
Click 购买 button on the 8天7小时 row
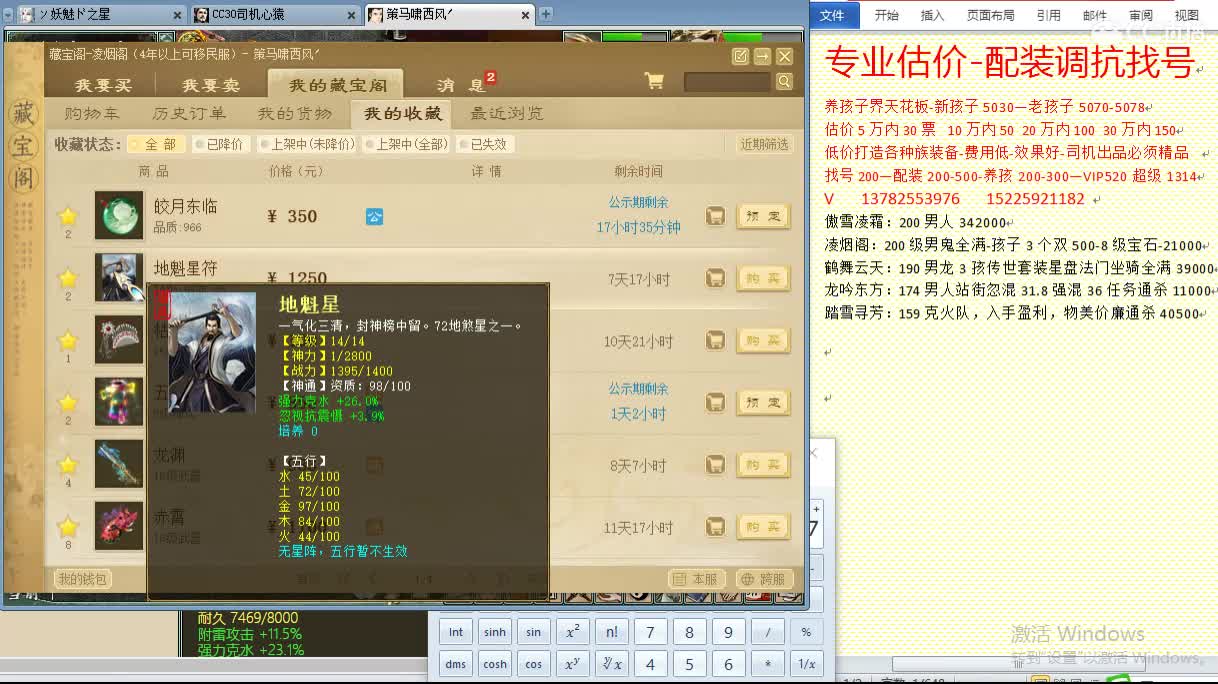763,464
